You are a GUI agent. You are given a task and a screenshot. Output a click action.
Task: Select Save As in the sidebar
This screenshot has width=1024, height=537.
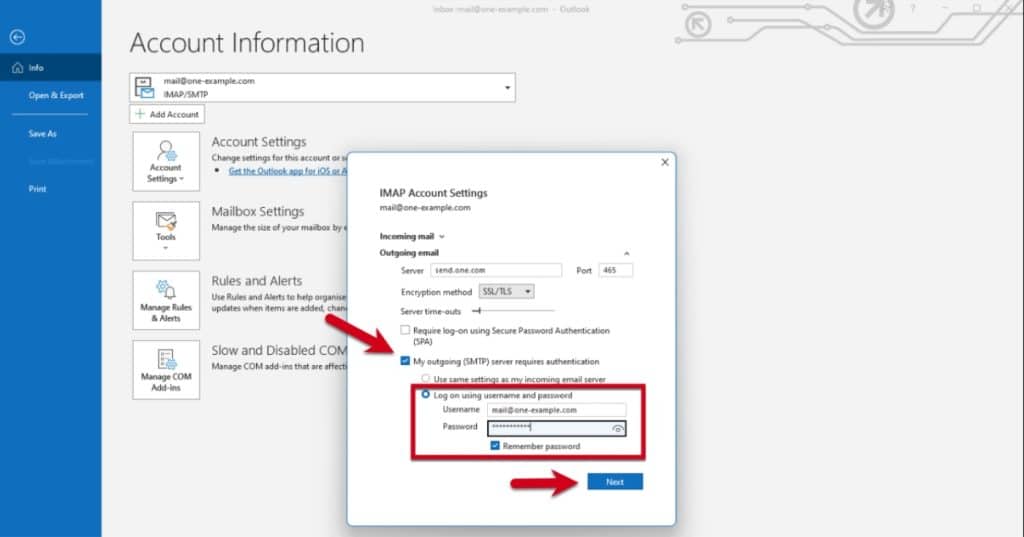42,133
